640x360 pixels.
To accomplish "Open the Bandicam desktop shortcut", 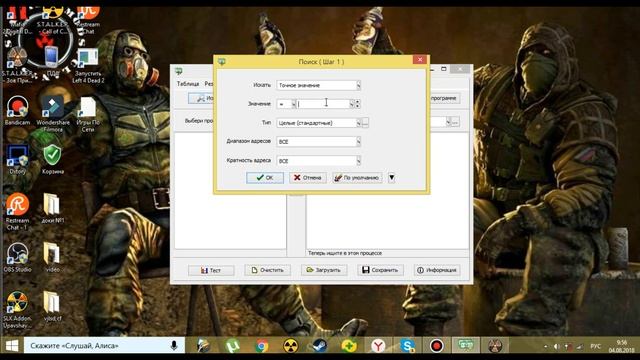I will coord(17,110).
